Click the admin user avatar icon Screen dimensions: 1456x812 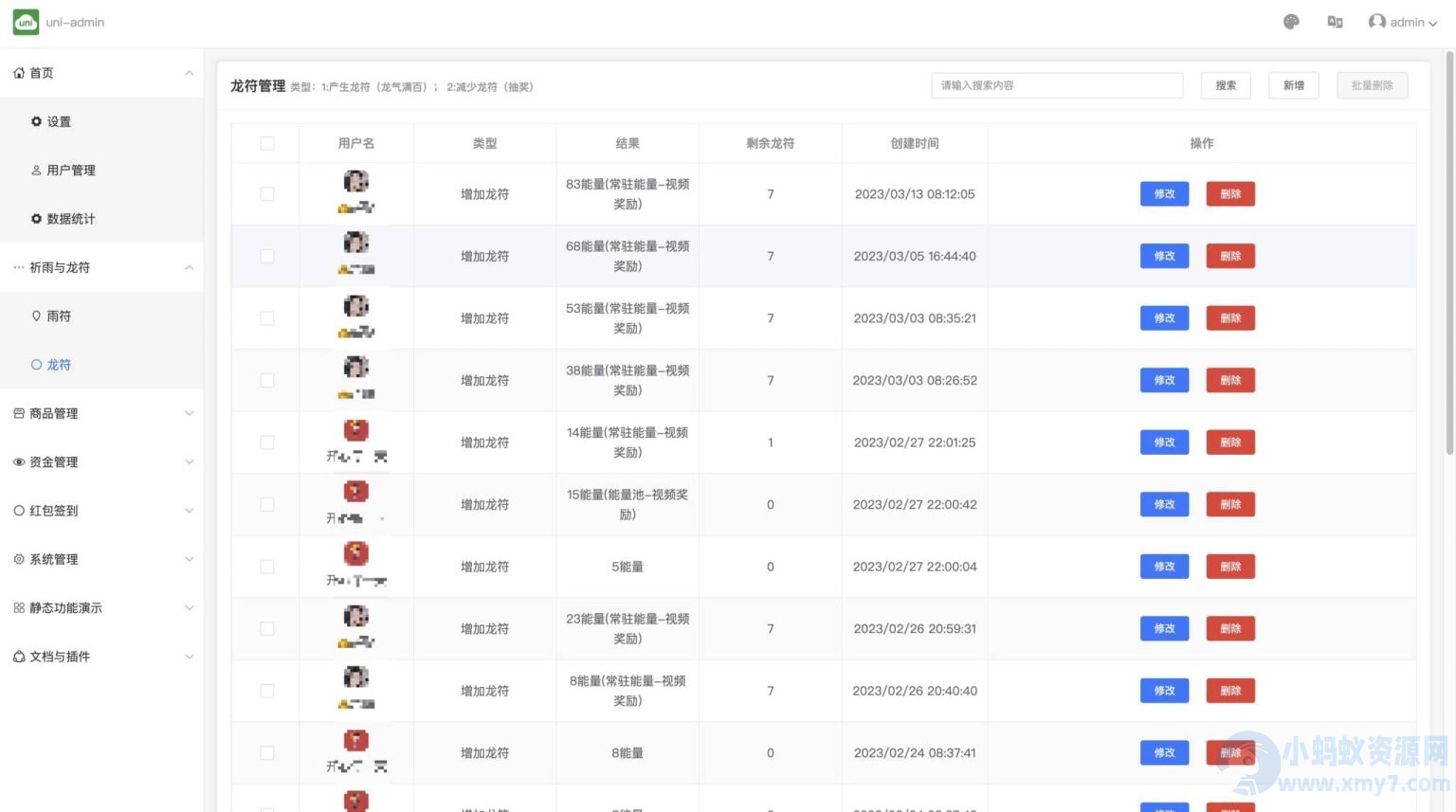tap(1376, 21)
